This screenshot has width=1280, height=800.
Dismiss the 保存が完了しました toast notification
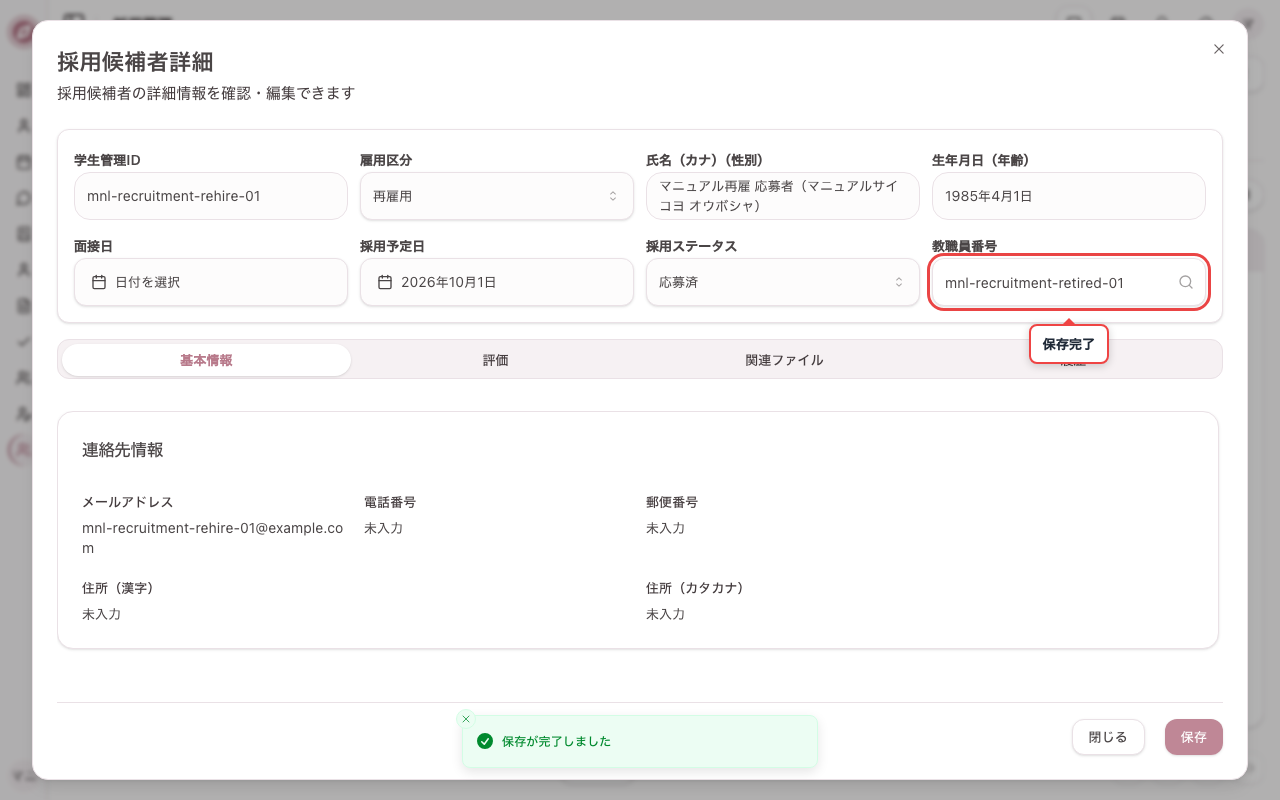click(x=465, y=719)
